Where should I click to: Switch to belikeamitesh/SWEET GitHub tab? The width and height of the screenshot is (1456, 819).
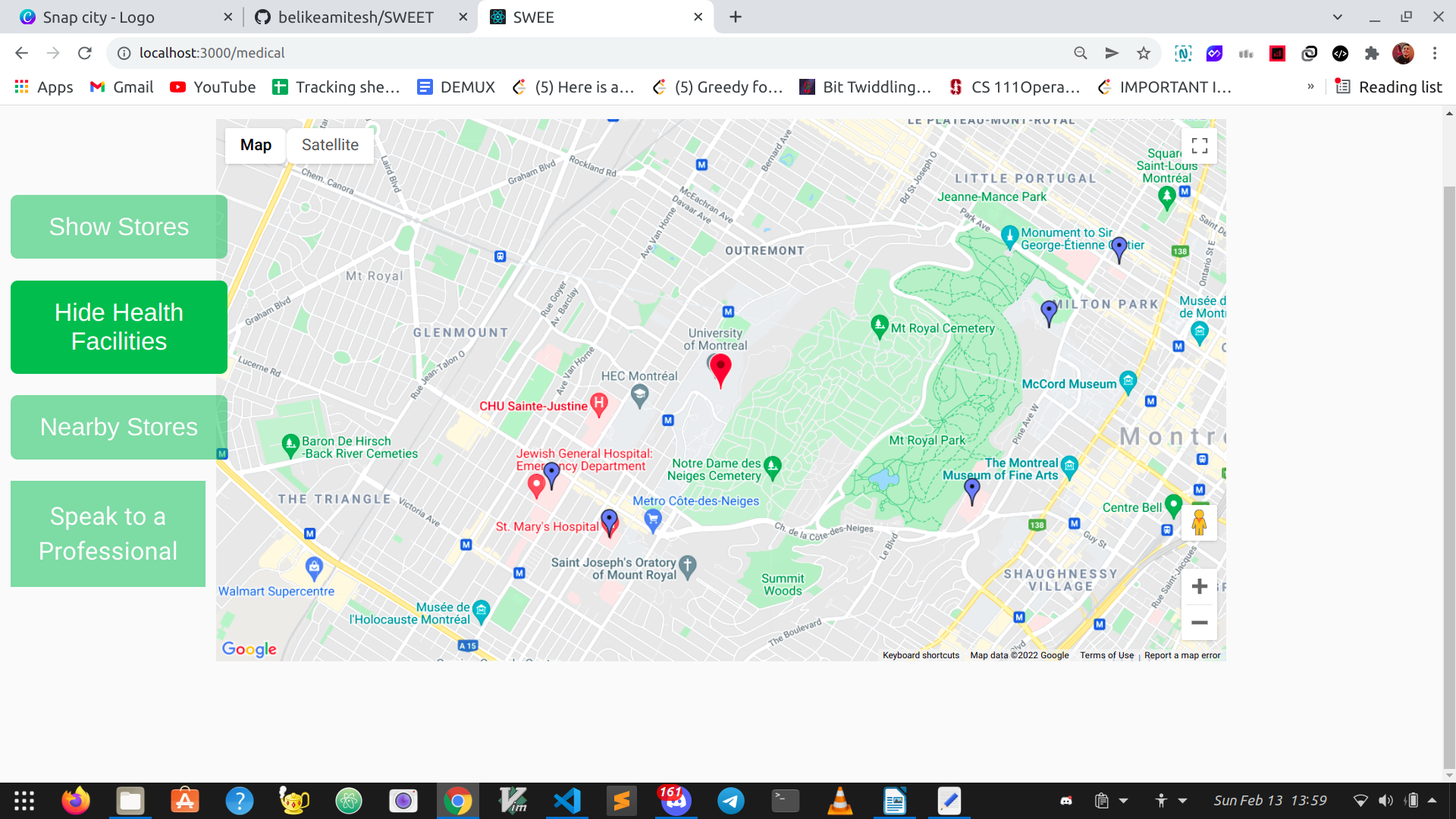[x=356, y=17]
